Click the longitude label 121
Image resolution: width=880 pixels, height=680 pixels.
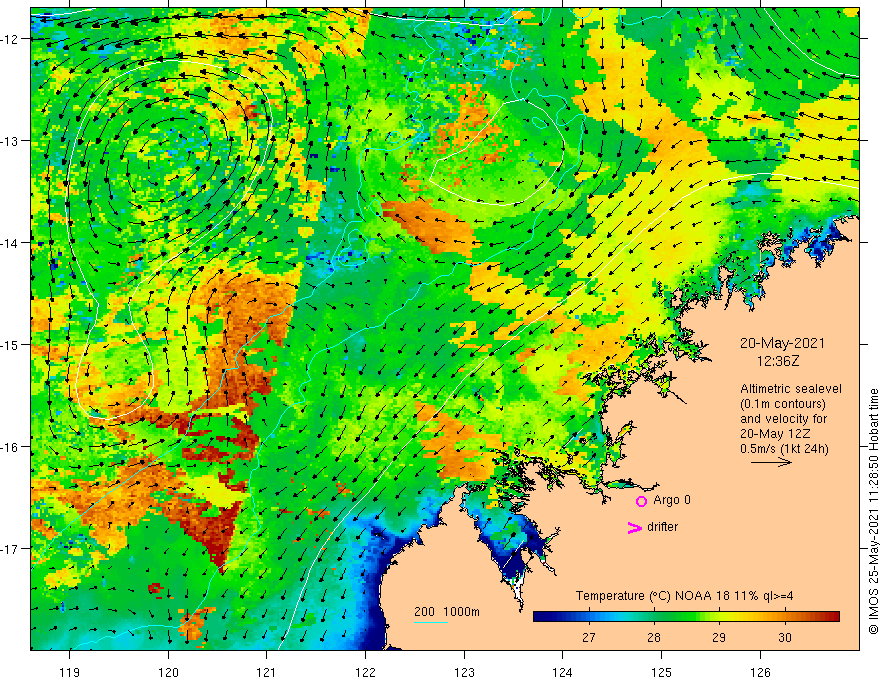click(267, 672)
